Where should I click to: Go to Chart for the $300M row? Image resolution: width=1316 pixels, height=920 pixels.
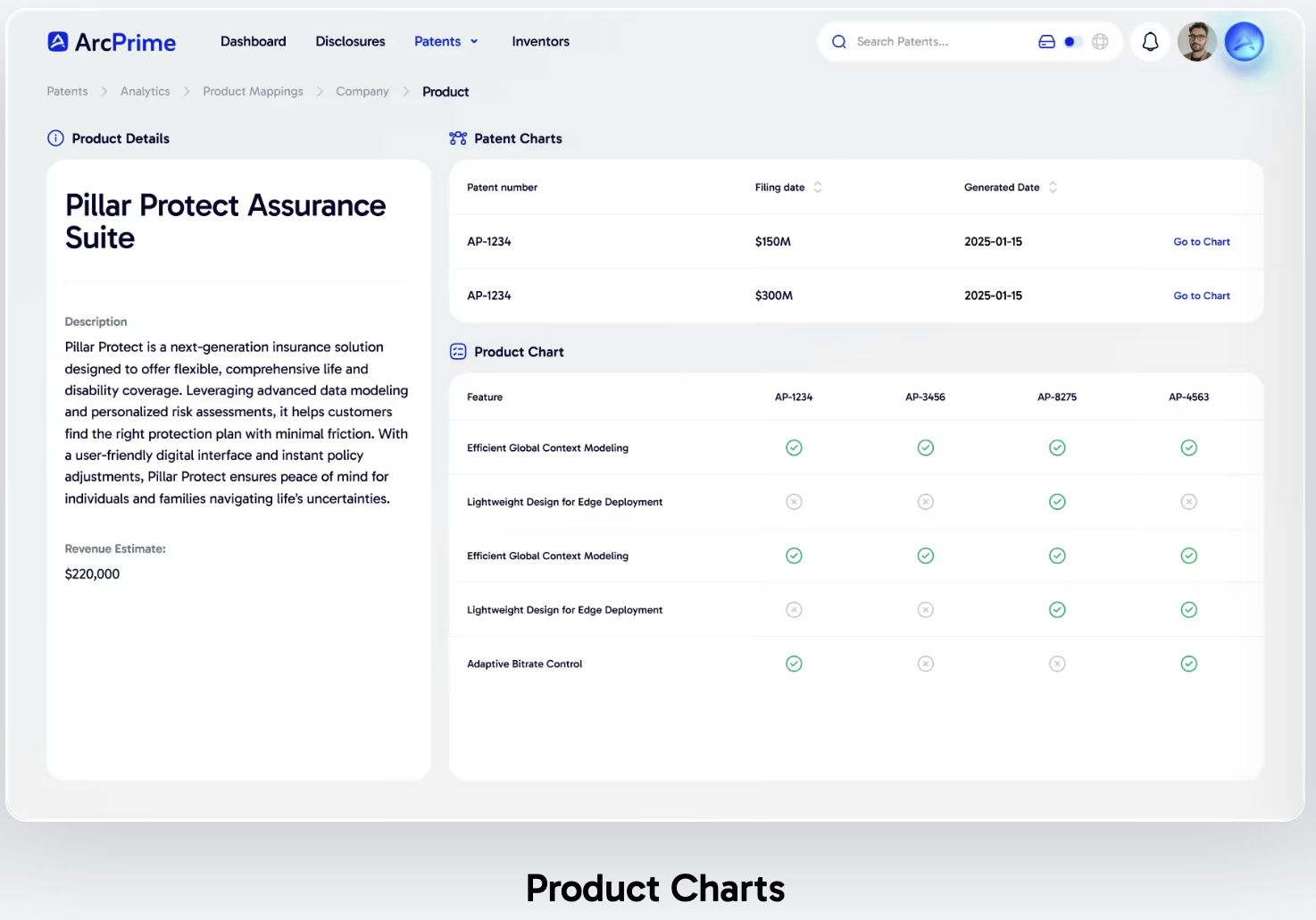coord(1202,296)
